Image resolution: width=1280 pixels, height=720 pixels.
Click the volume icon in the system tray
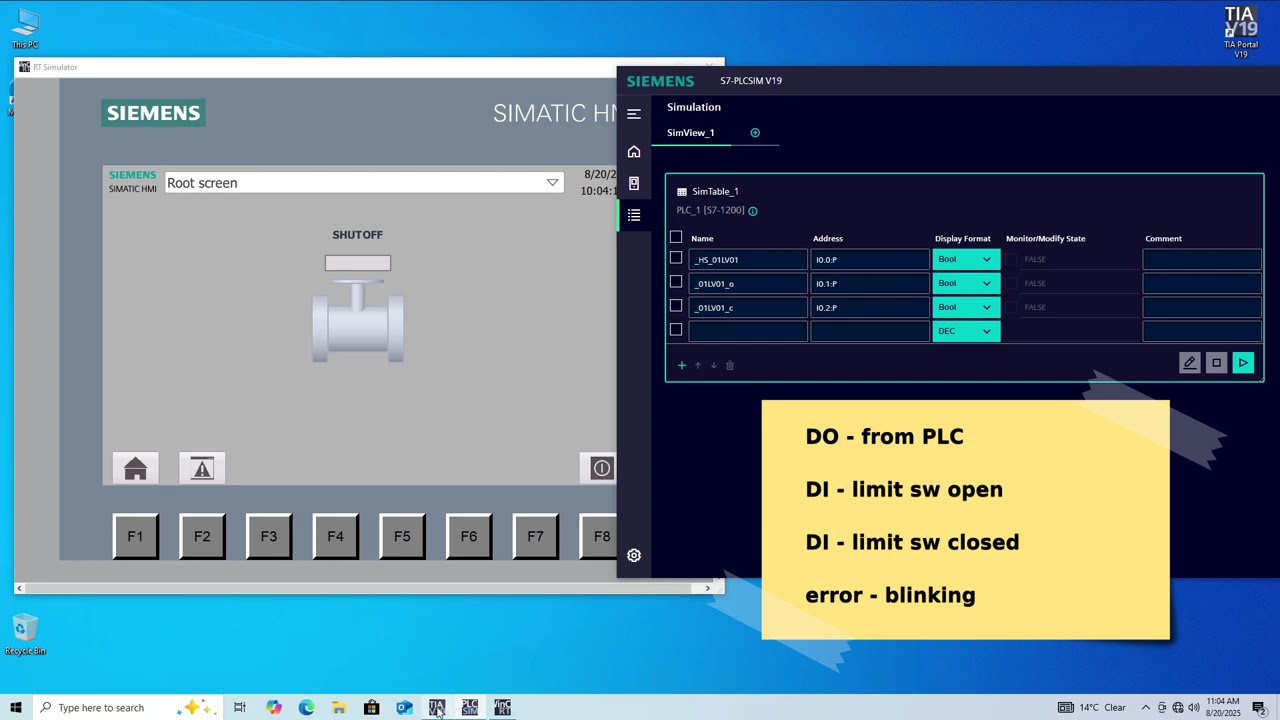1194,708
